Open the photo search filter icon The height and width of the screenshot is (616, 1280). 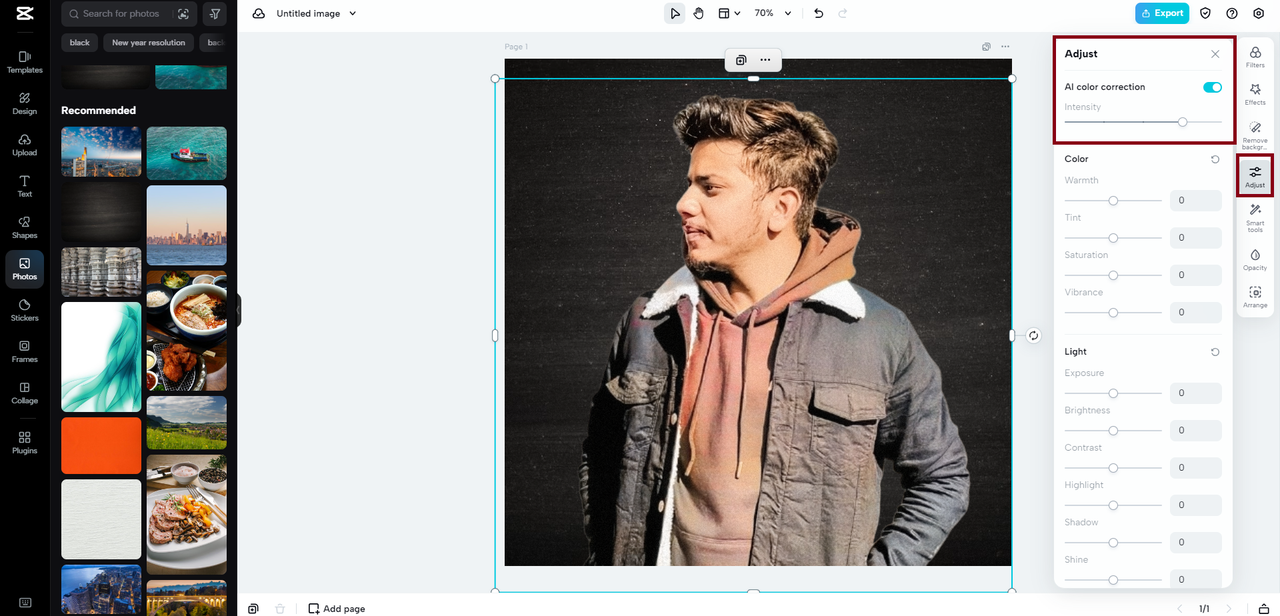(215, 14)
